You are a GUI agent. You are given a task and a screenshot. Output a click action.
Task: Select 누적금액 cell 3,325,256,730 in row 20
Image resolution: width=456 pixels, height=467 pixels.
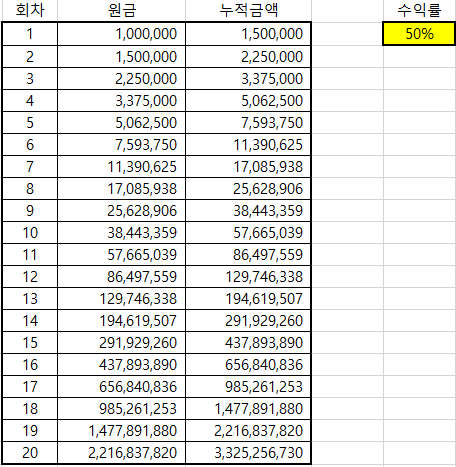coord(248,453)
